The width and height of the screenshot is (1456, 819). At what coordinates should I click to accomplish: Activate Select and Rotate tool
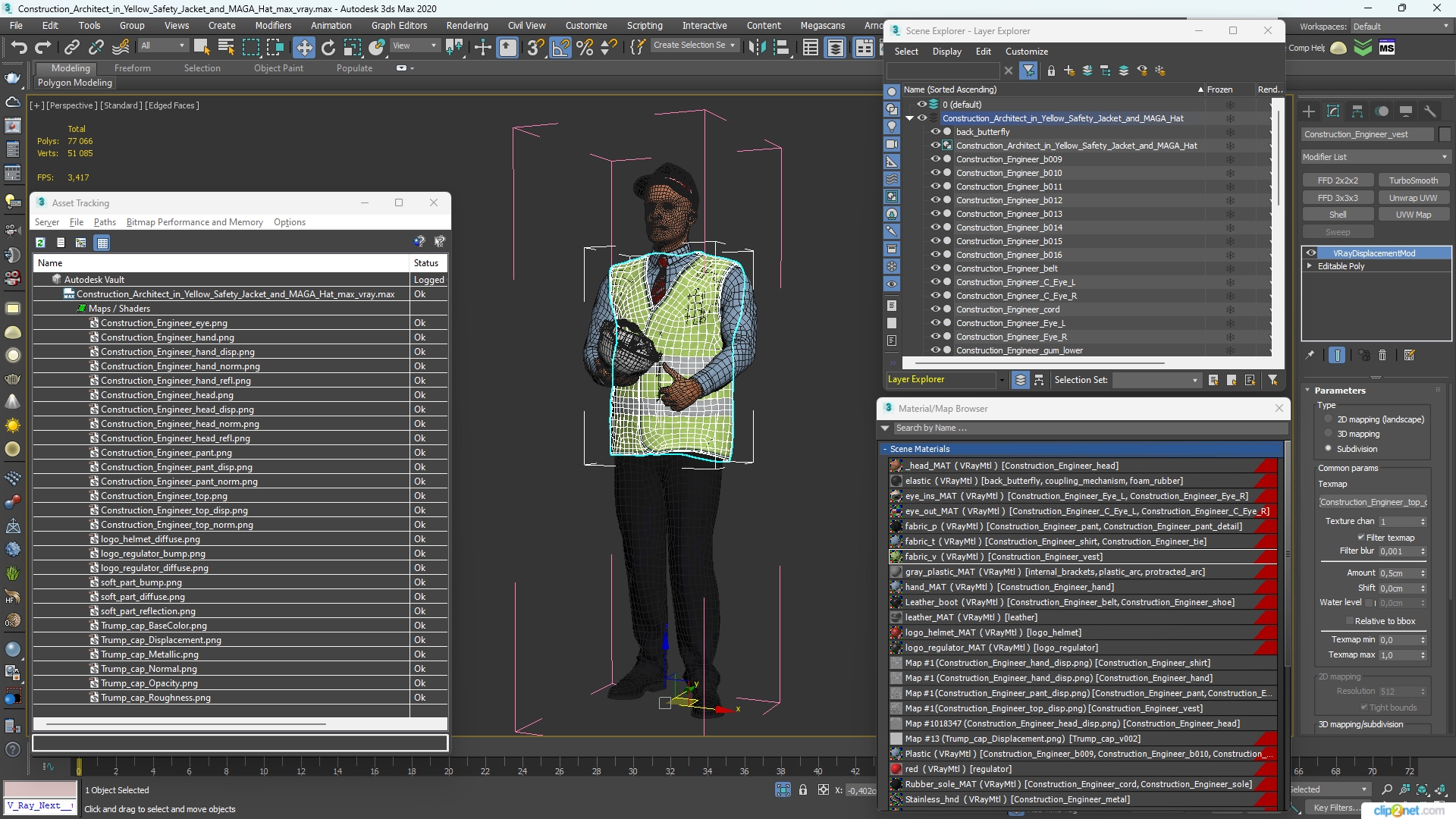(328, 47)
